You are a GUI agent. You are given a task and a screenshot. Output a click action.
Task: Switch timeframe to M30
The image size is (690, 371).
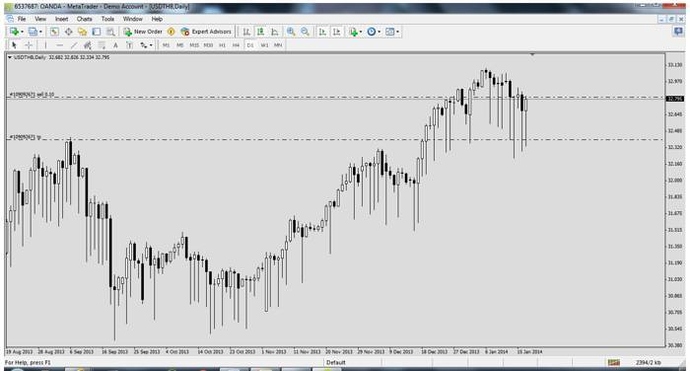208,45
